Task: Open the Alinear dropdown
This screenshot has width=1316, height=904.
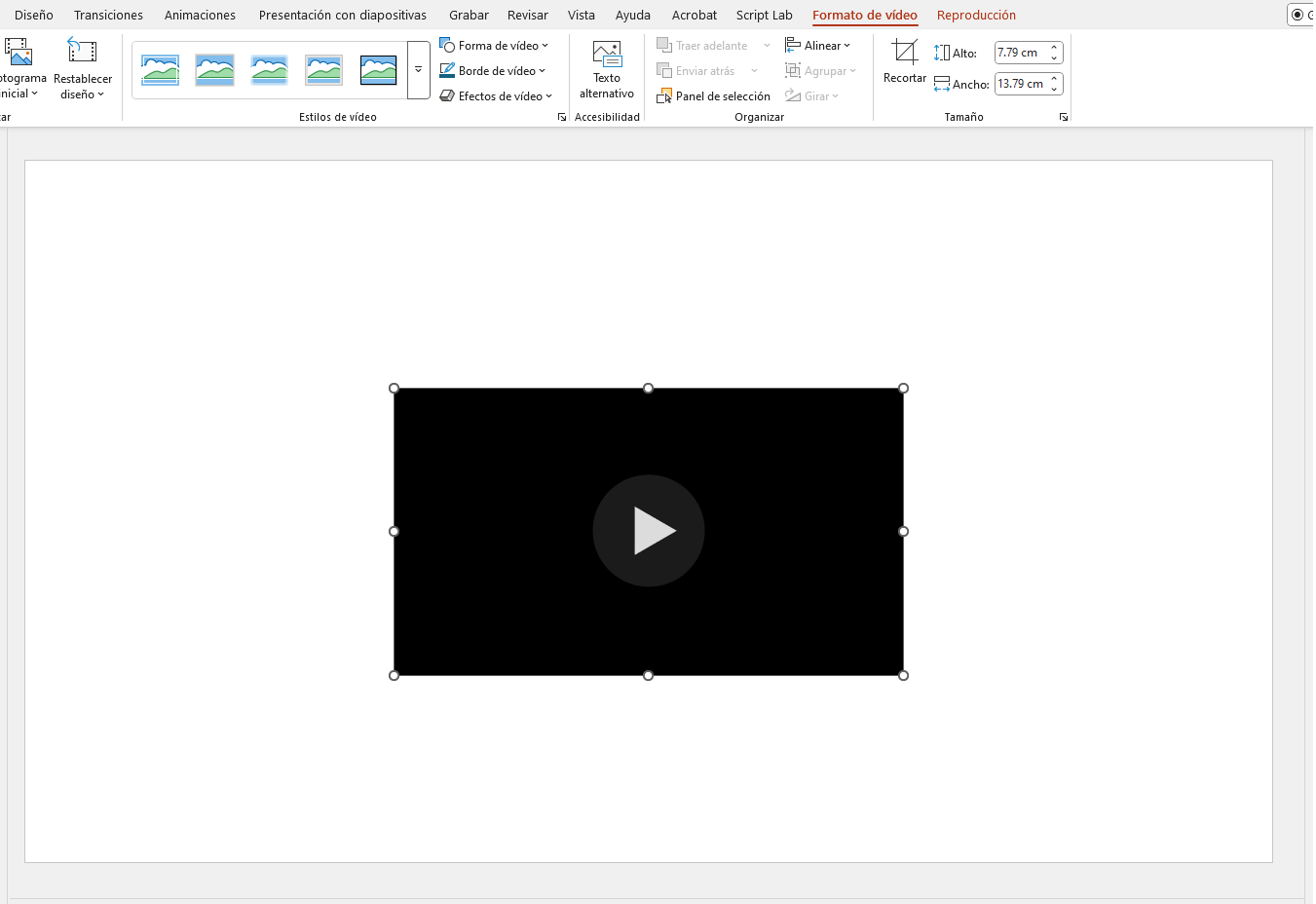Action: pos(818,46)
